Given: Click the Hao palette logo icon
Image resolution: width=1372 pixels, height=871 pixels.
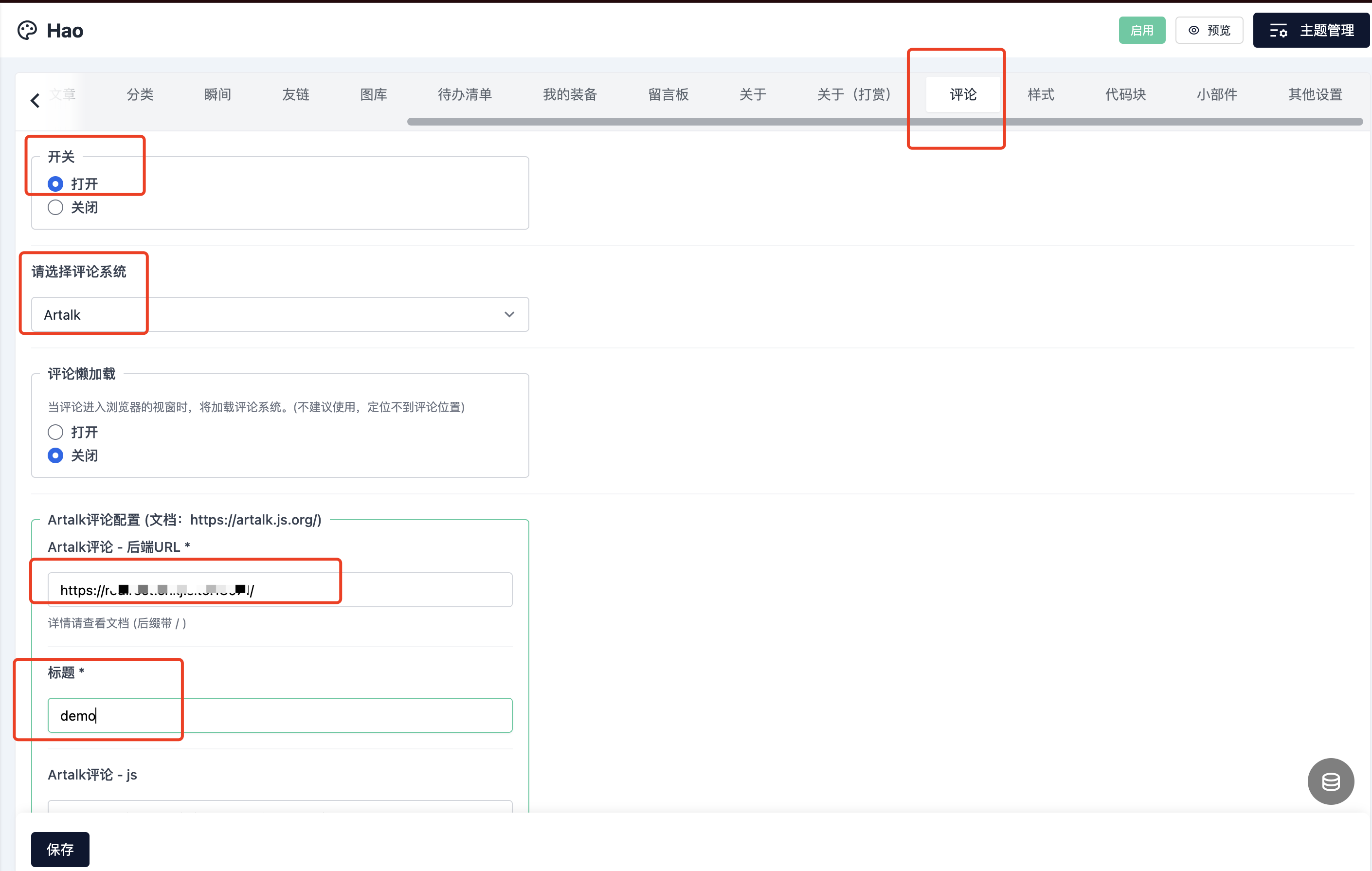Looking at the screenshot, I should pos(26,30).
